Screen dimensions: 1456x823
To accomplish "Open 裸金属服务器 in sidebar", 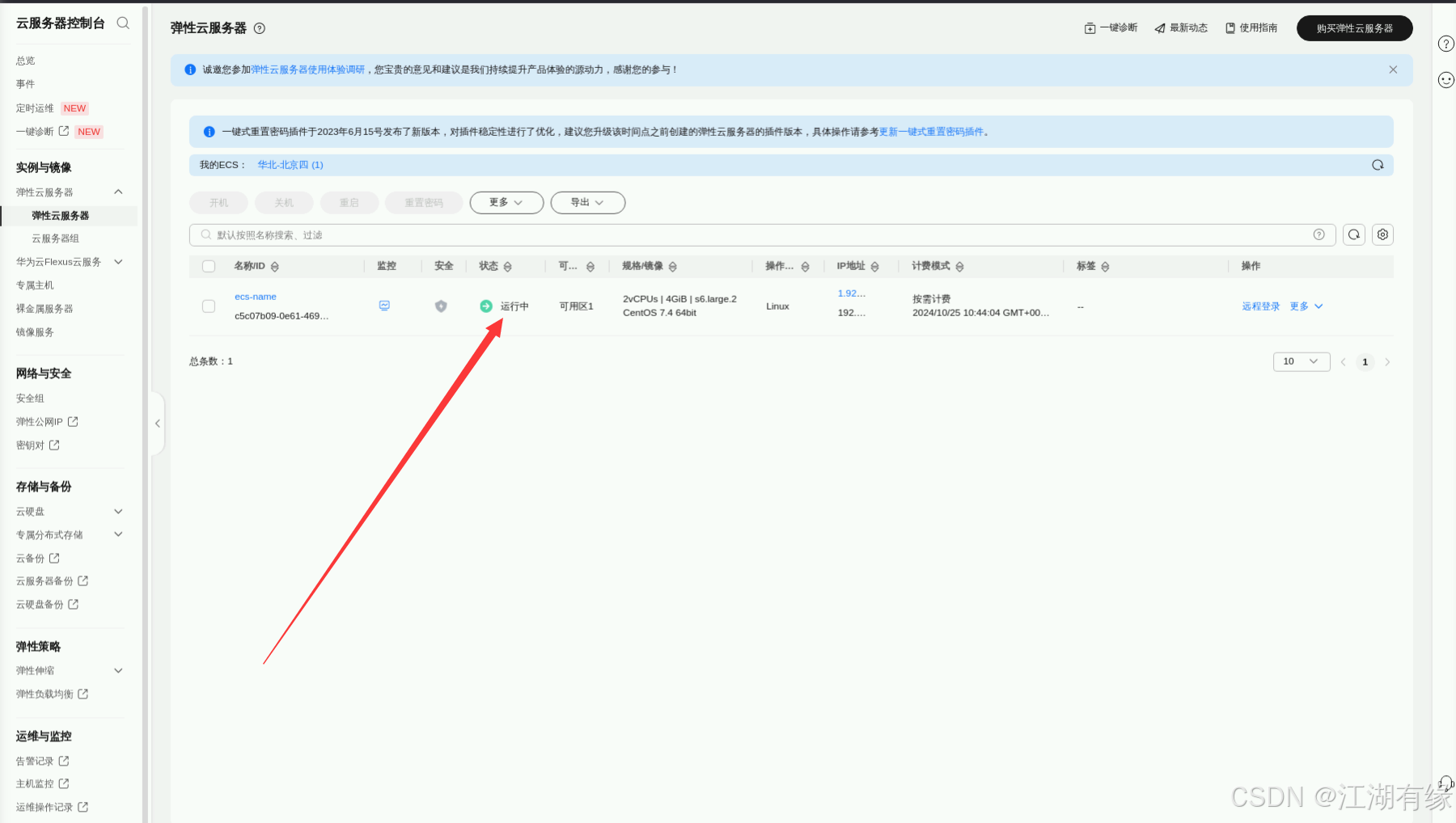I will click(44, 309).
